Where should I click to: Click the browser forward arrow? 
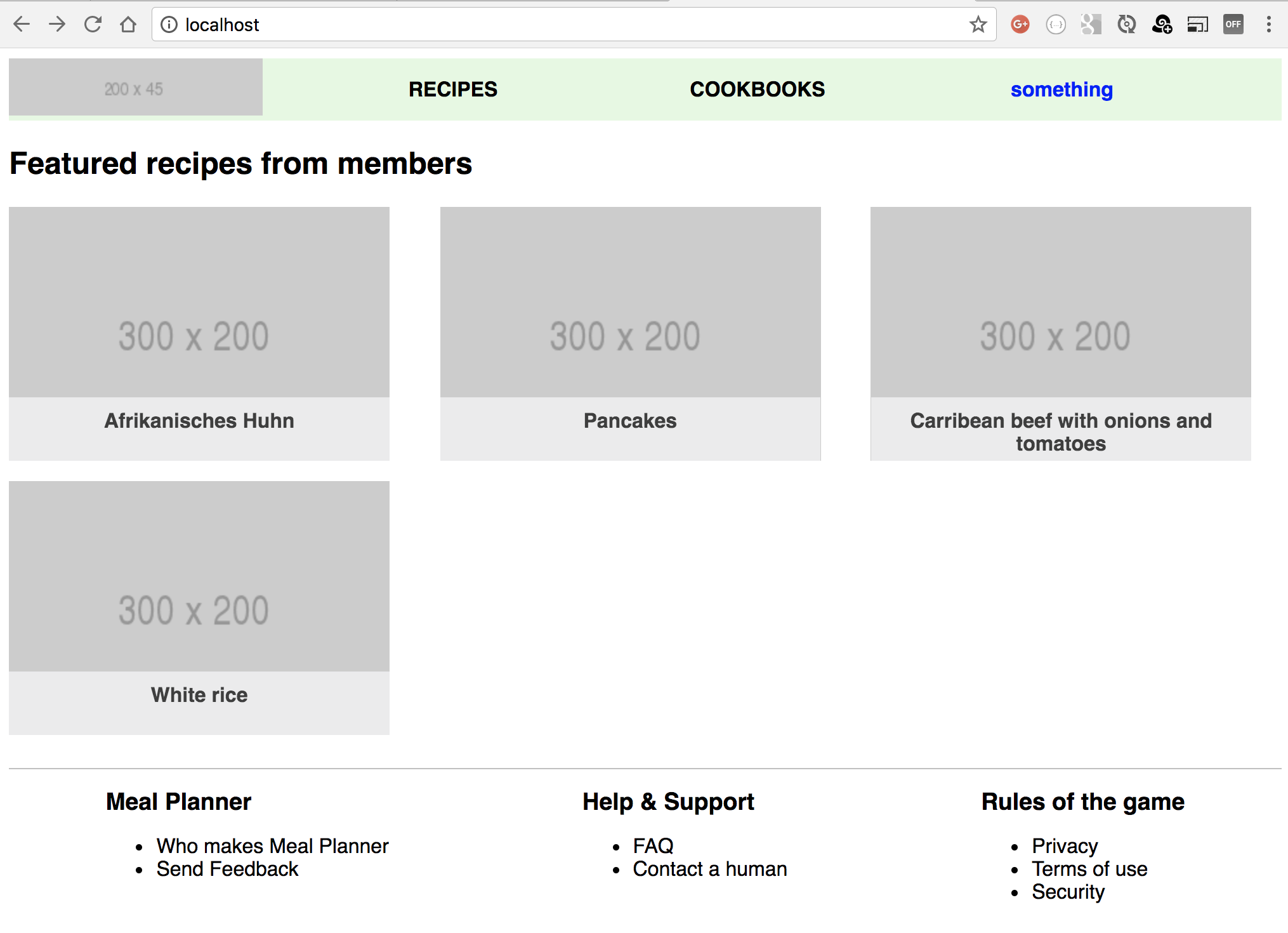point(57,25)
